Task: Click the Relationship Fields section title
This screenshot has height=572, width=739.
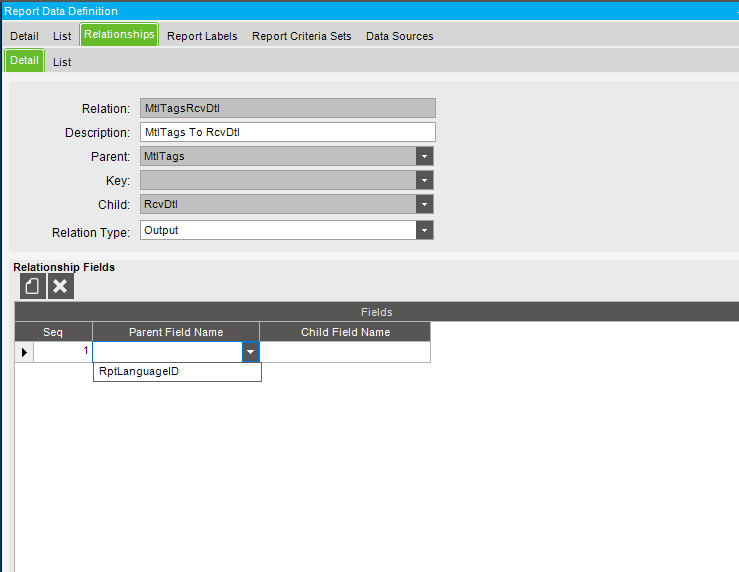Action: (64, 267)
